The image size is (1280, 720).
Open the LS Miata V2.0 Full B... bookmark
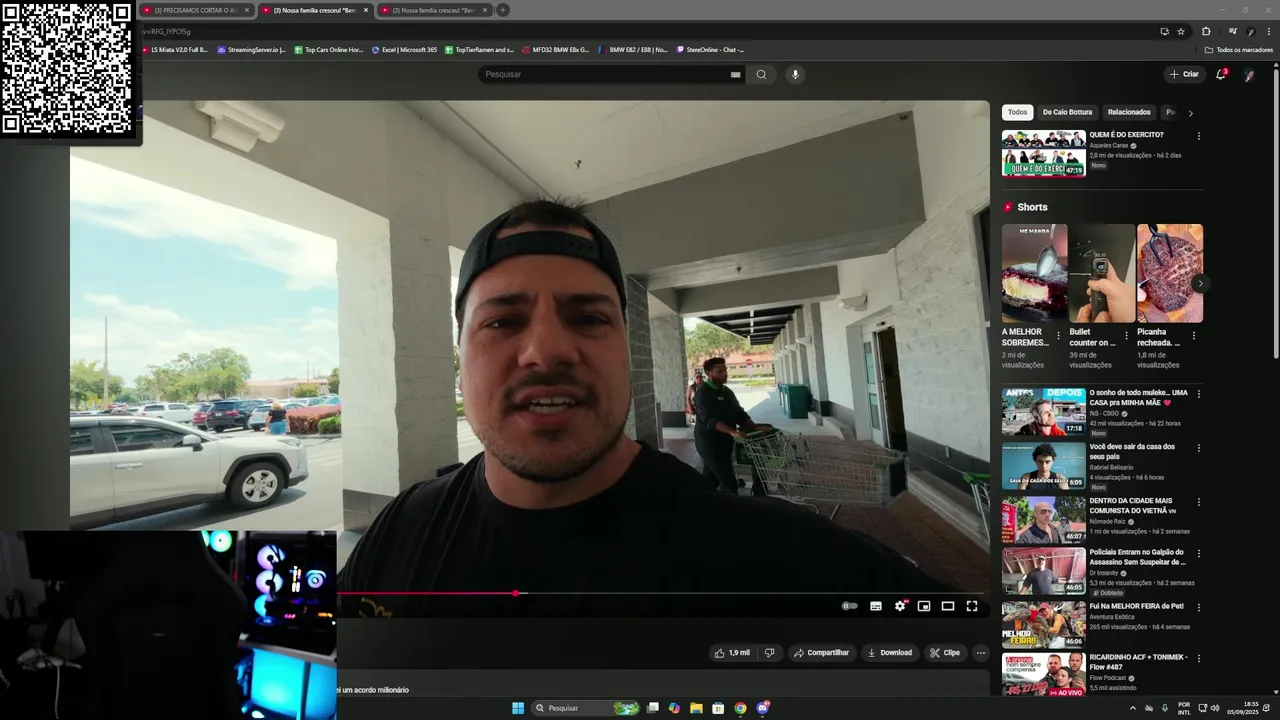point(175,49)
